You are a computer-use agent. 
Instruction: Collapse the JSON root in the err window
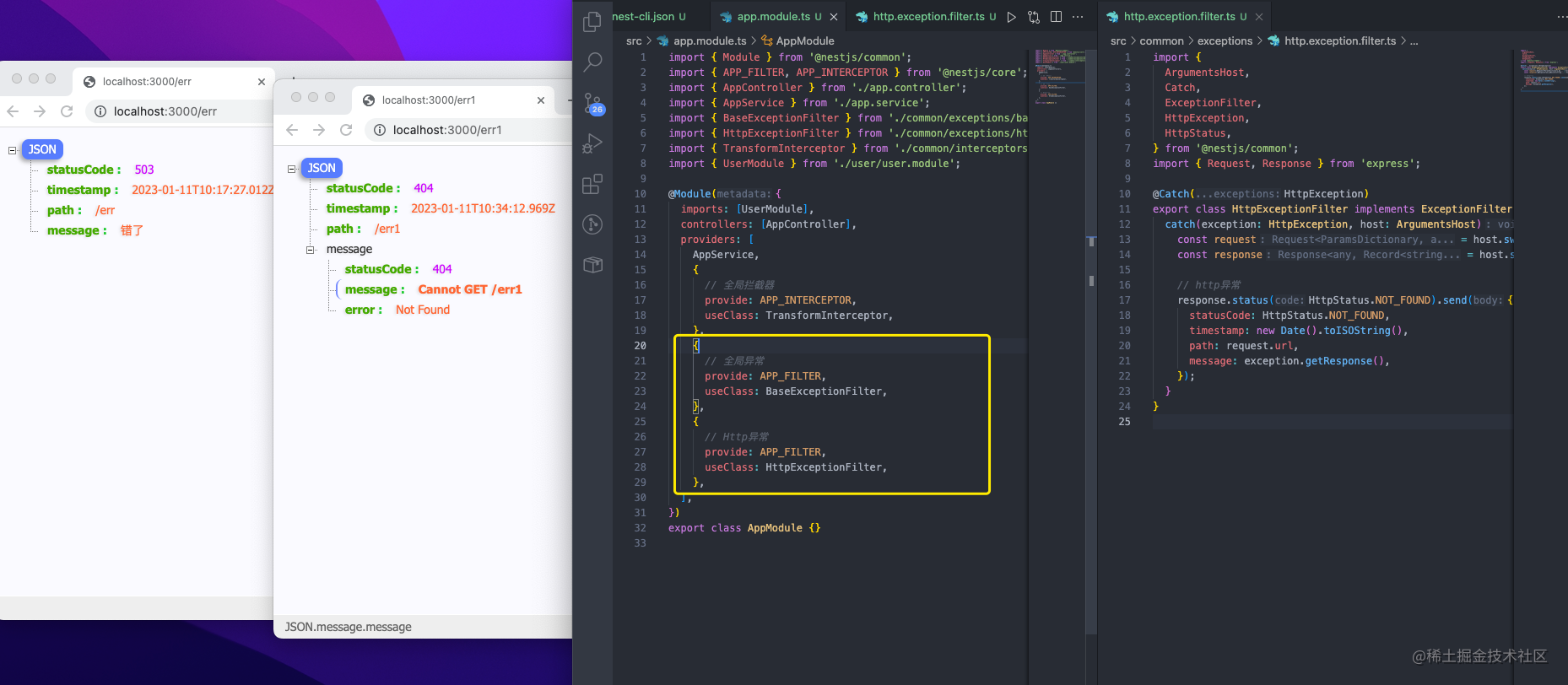click(13, 150)
